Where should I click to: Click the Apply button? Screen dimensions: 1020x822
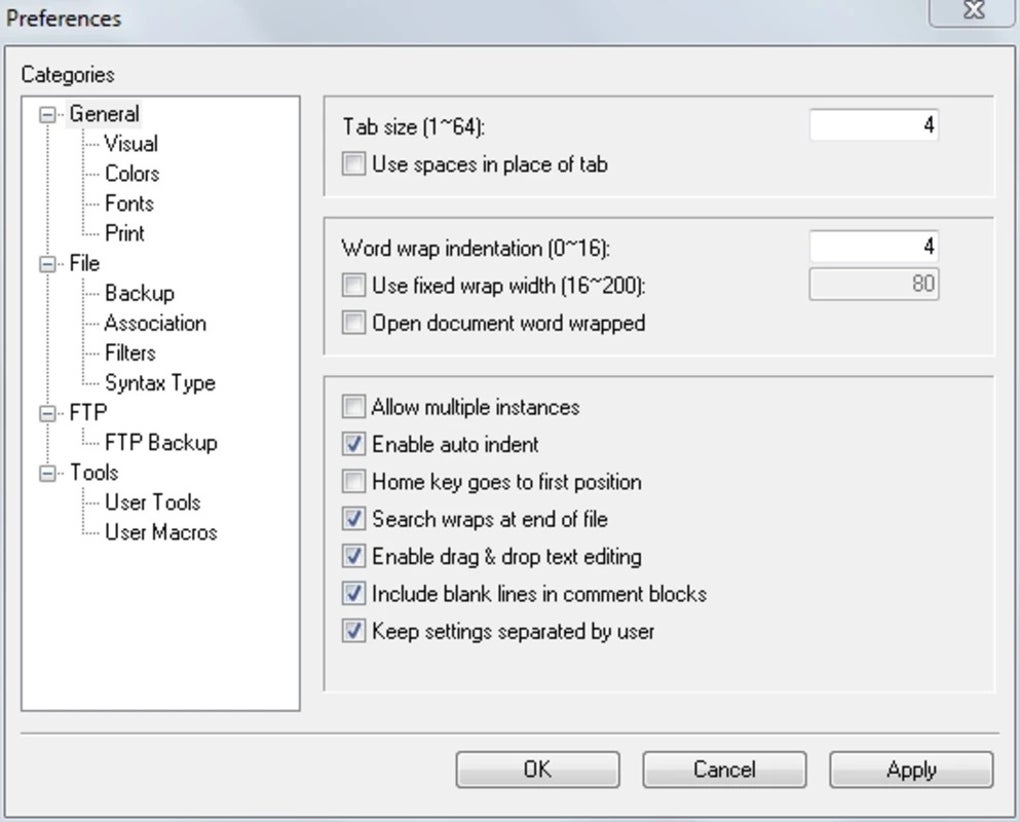(x=911, y=770)
